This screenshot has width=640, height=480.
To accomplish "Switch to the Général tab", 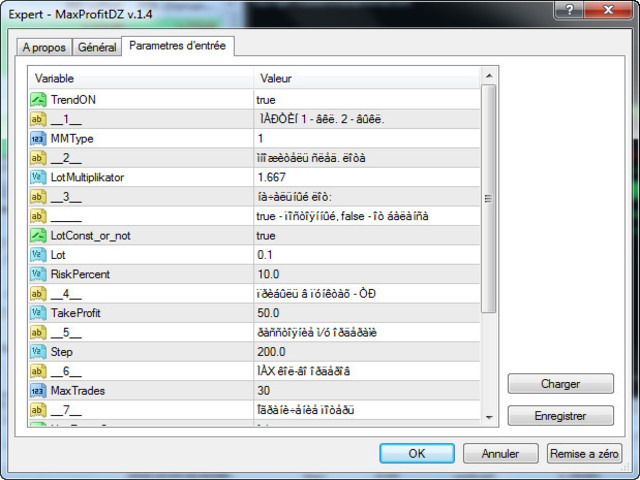I will tap(97, 47).
